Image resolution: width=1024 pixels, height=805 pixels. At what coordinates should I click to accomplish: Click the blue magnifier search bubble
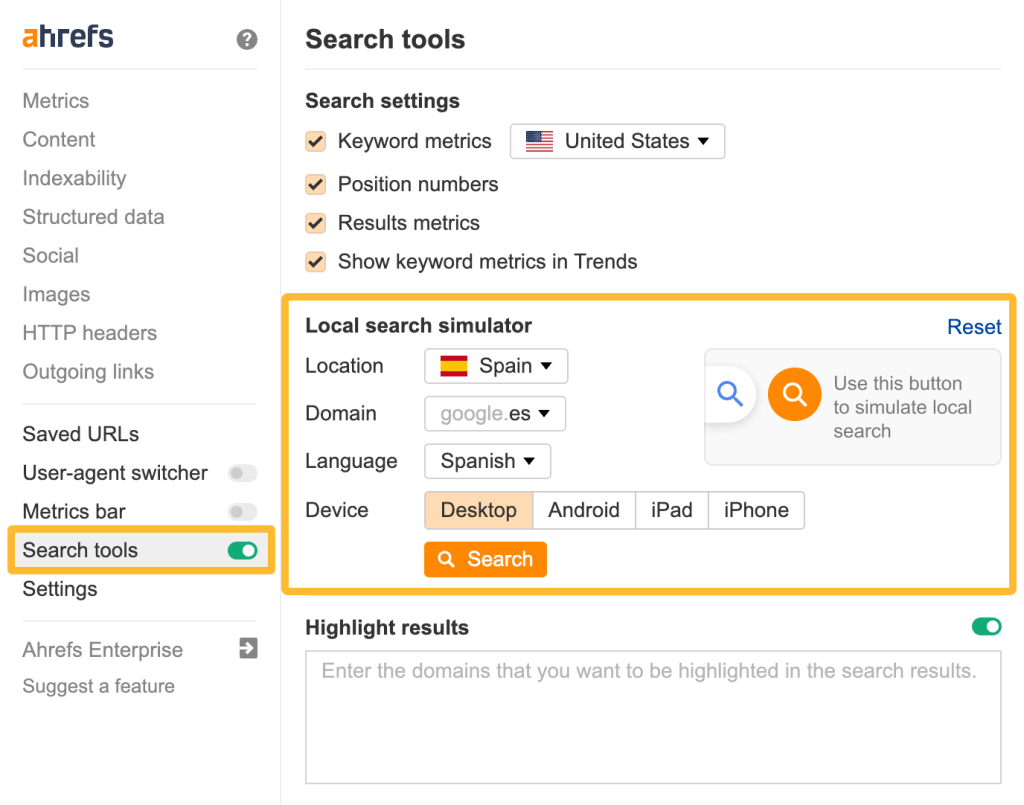point(730,394)
